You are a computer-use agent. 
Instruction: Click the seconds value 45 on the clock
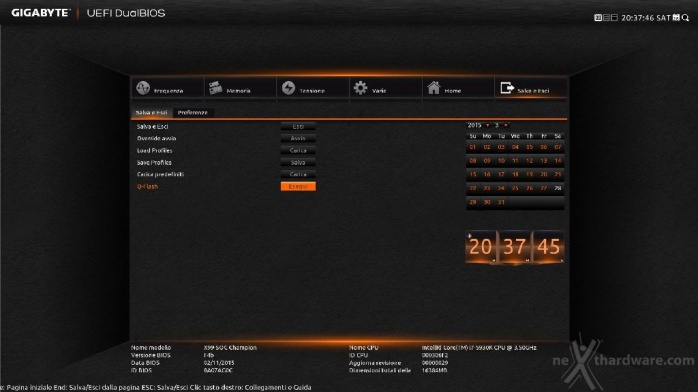coord(548,247)
